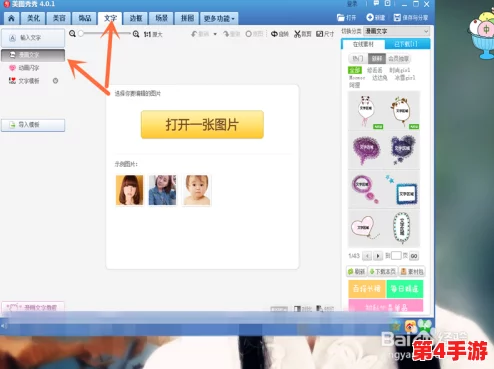Screen dimensions: 494x369
Task: Select the 热门 filter button
Action: (358, 59)
